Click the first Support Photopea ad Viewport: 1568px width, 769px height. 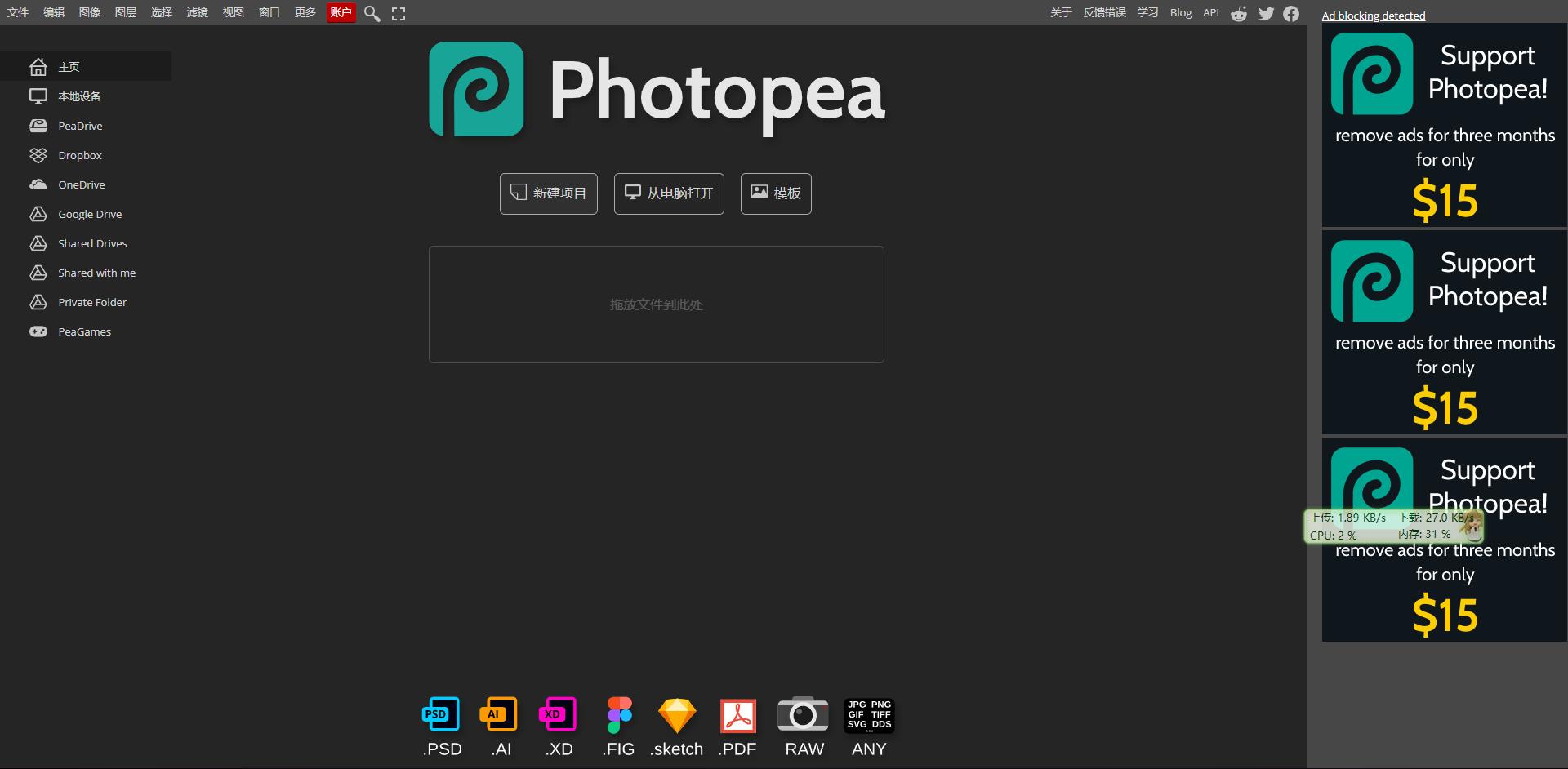coord(1444,125)
